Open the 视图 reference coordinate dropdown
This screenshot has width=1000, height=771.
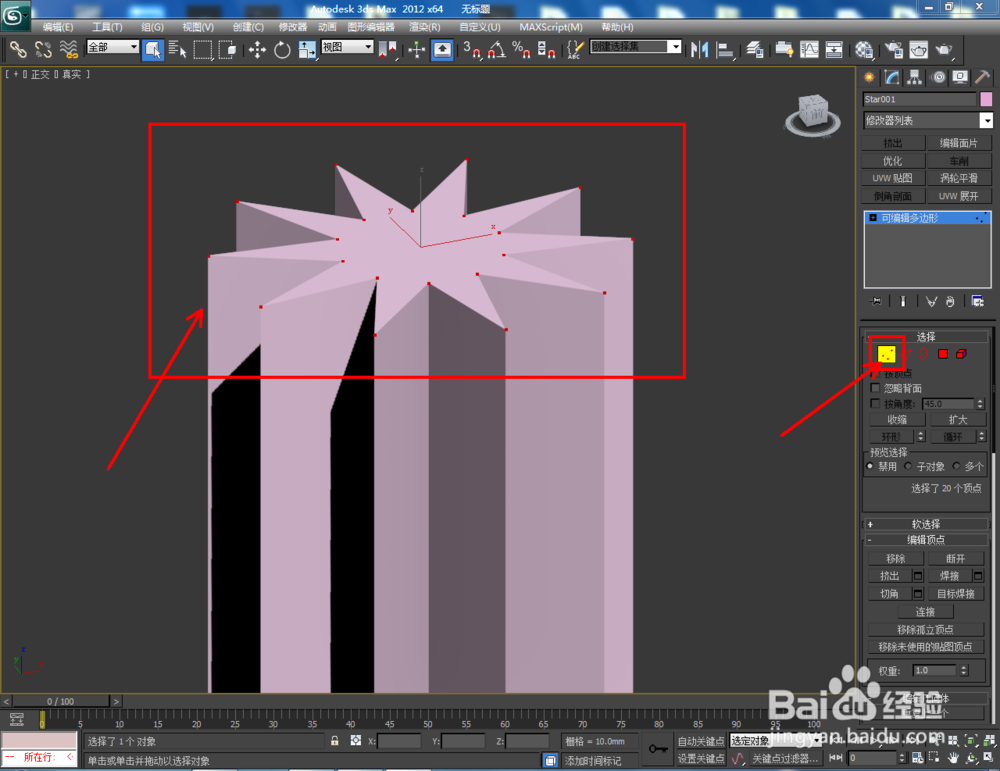[347, 47]
